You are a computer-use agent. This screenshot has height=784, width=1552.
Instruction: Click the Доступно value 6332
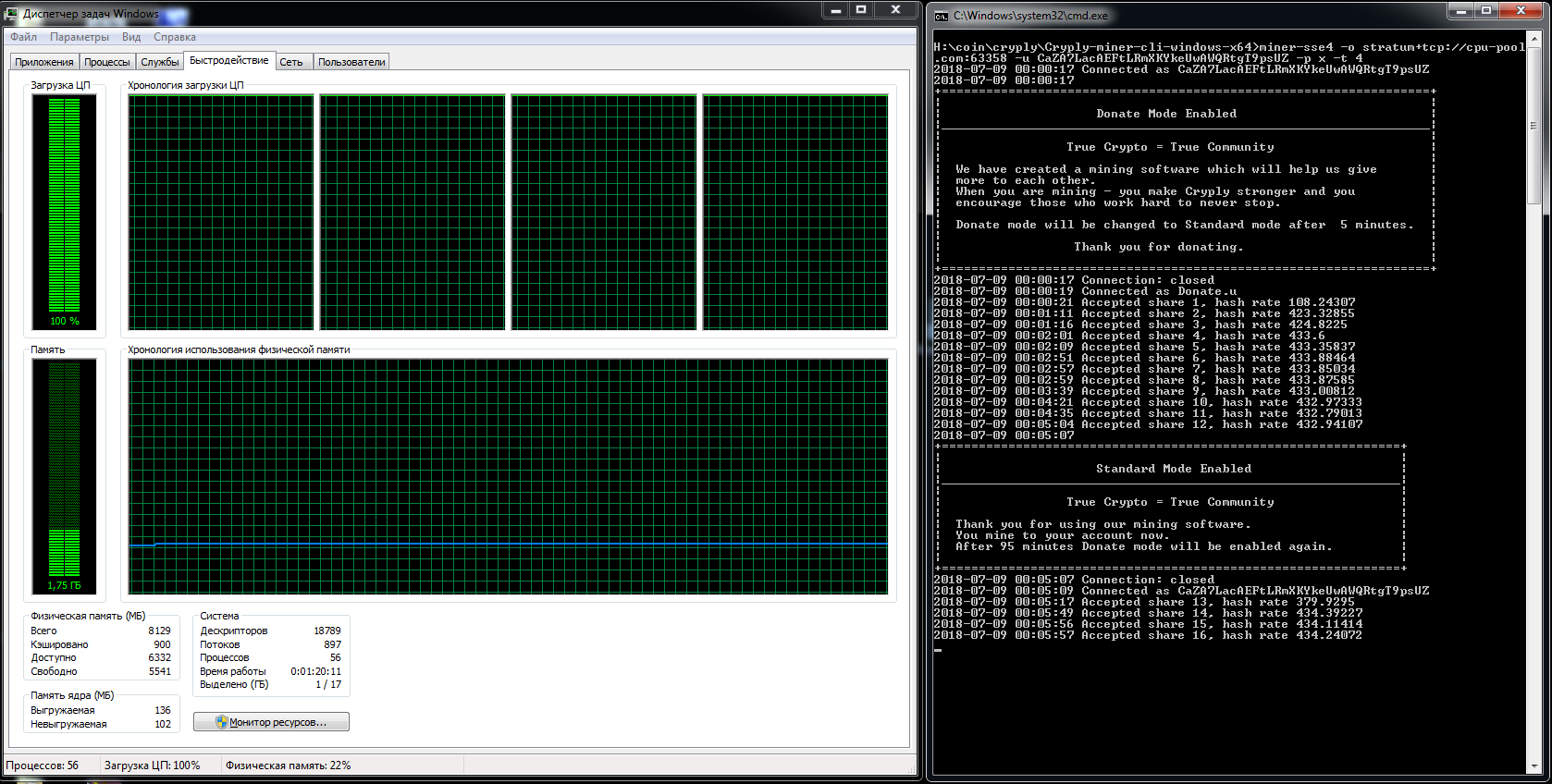[x=159, y=657]
